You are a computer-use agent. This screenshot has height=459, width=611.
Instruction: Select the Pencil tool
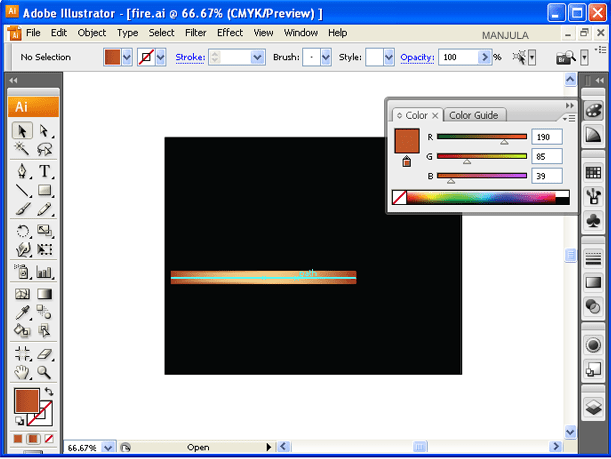coord(44,209)
